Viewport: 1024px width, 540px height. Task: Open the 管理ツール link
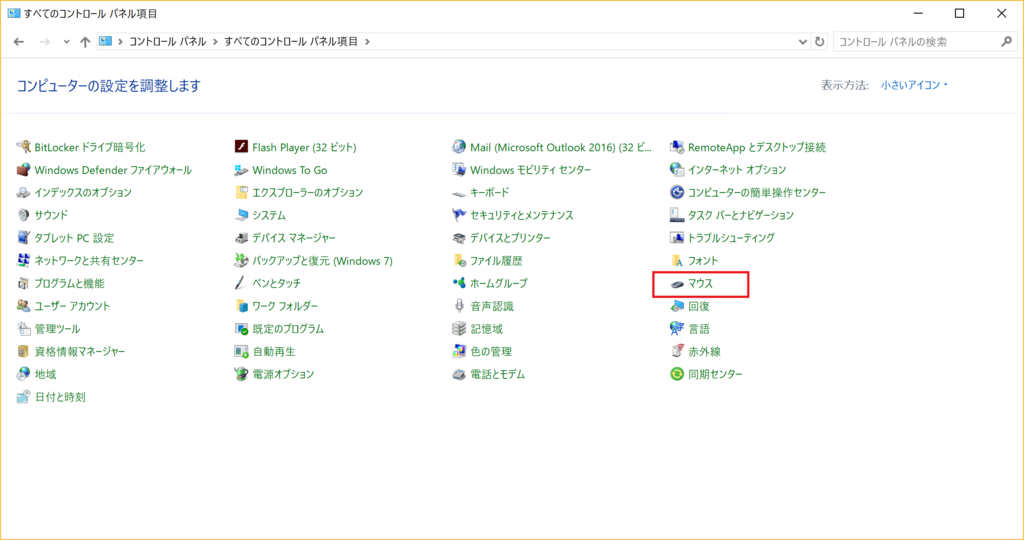pyautogui.click(x=57, y=328)
